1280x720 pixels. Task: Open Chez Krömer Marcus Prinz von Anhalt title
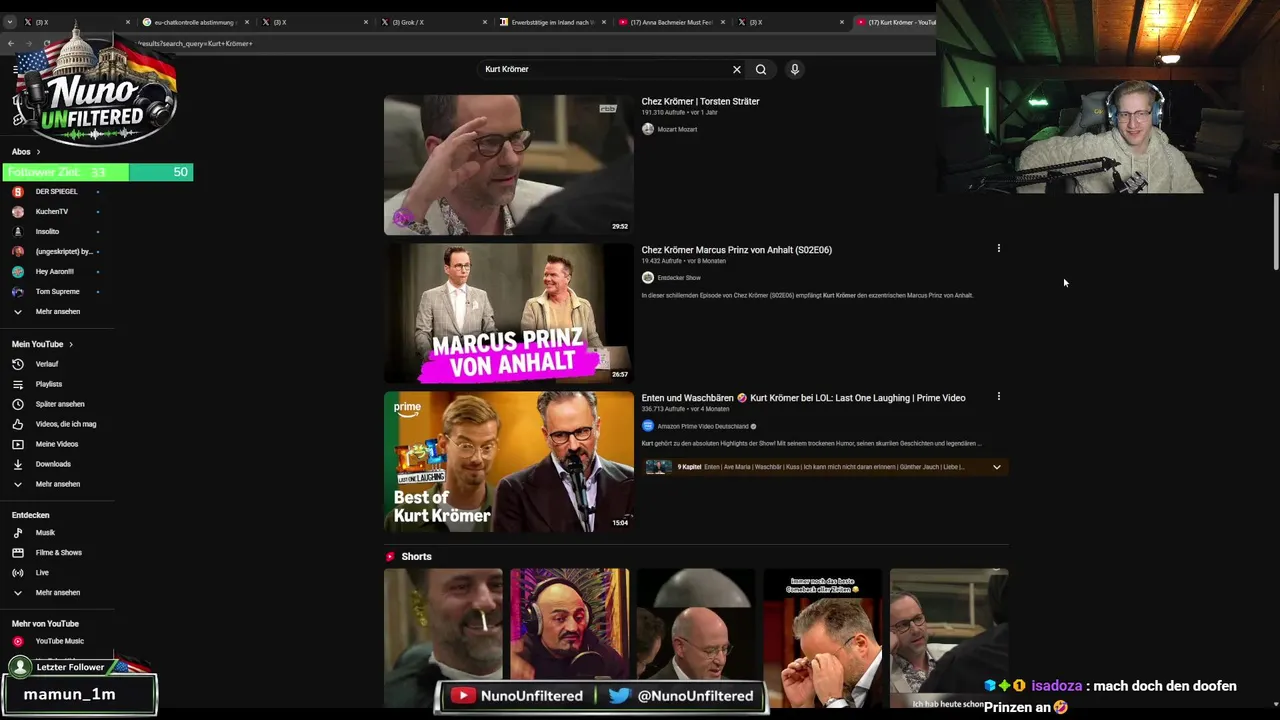coord(736,250)
